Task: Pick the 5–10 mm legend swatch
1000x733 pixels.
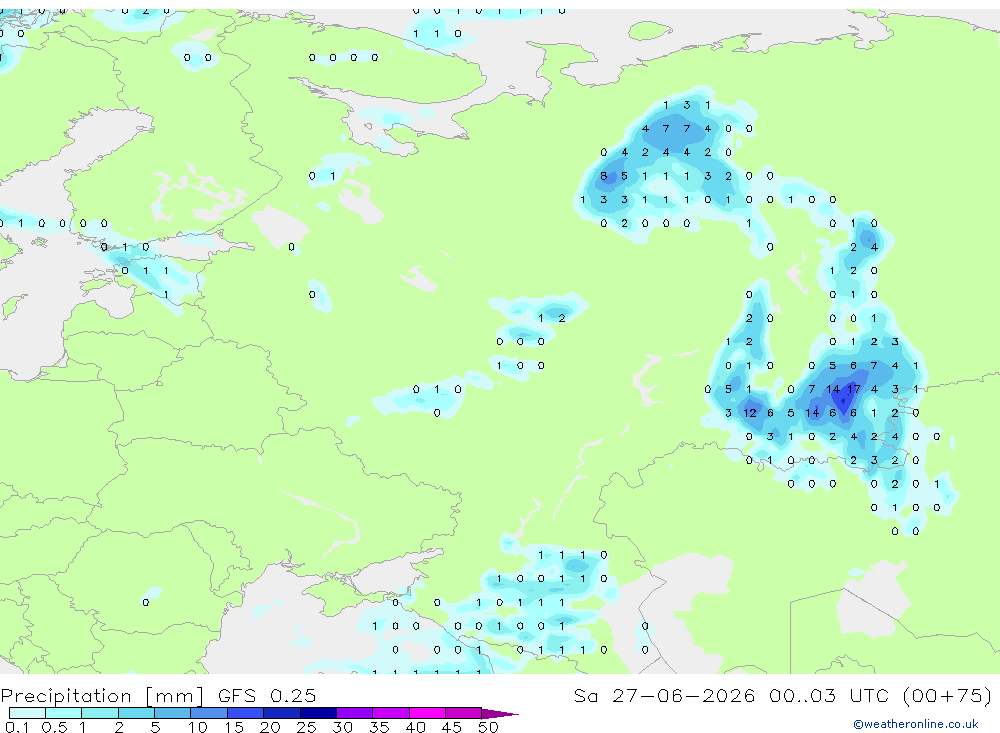Action: (x=172, y=713)
